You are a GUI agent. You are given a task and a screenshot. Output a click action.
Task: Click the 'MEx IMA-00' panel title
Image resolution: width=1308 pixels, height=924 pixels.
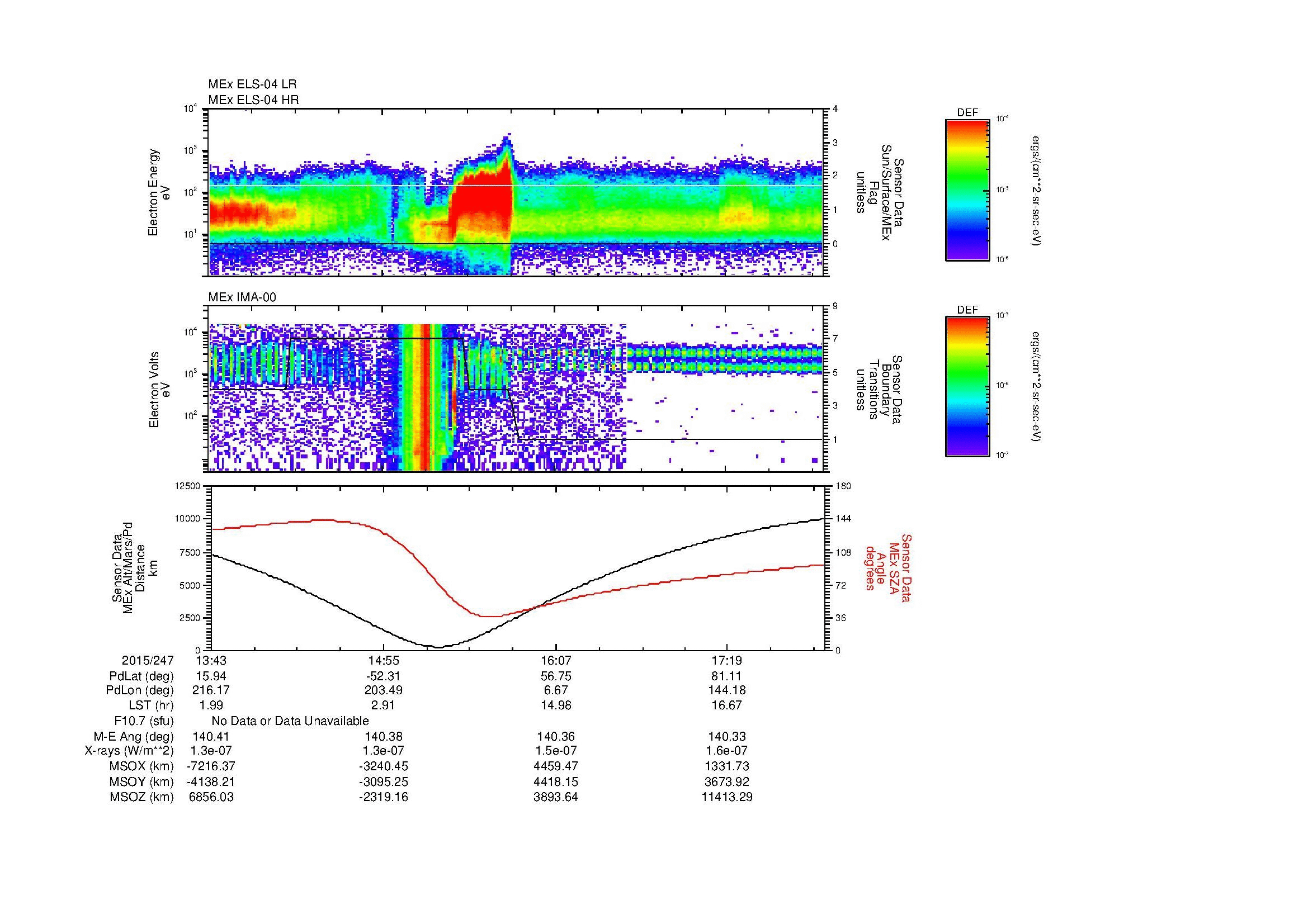coord(242,297)
